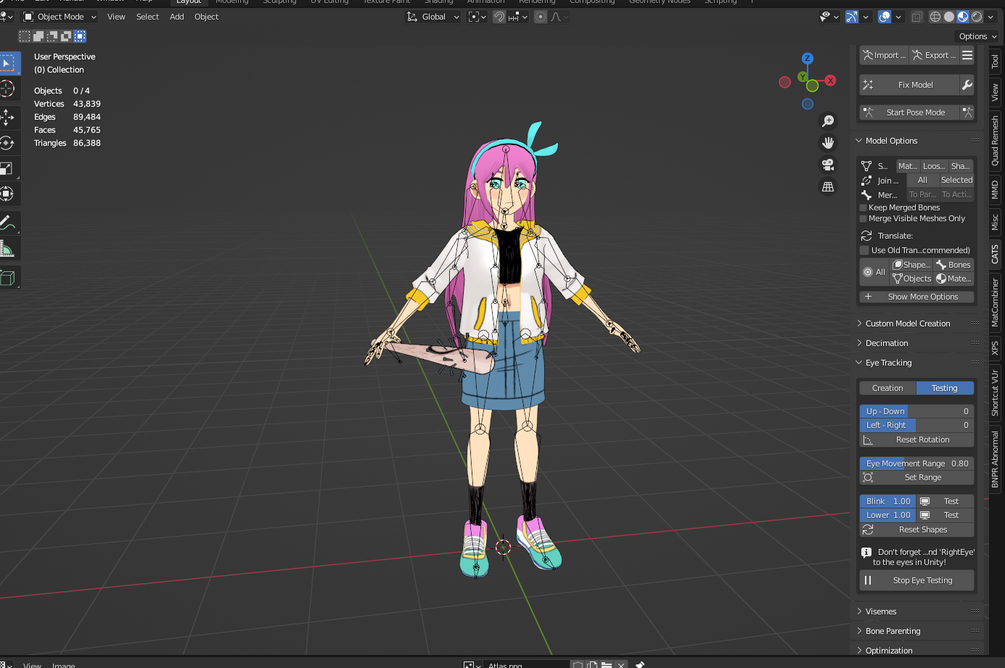Image resolution: width=1005 pixels, height=668 pixels.
Task: Choose the Extend selection mode icon
Action: (38, 37)
